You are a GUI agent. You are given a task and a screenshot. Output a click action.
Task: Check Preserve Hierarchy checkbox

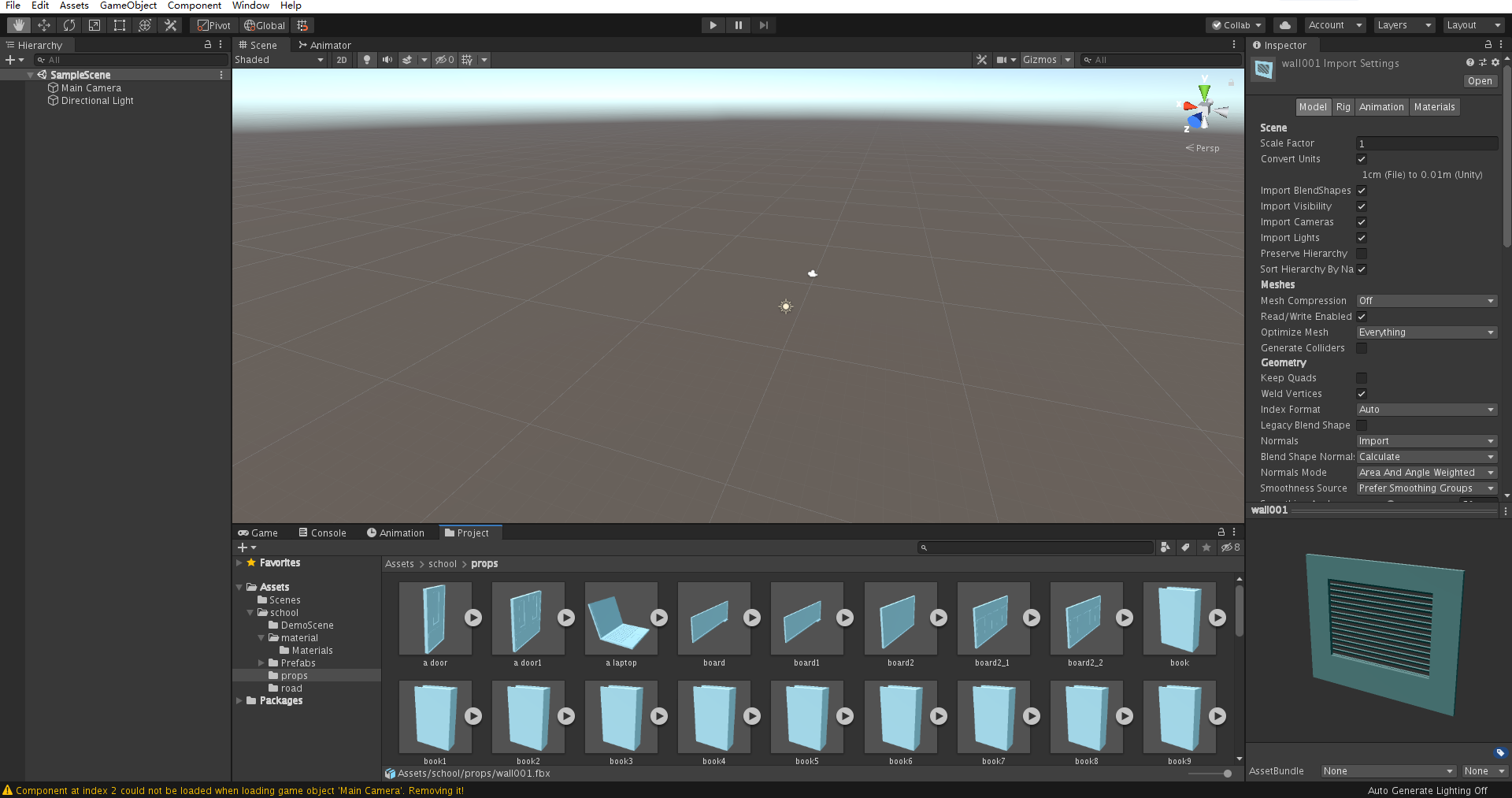pos(1362,254)
